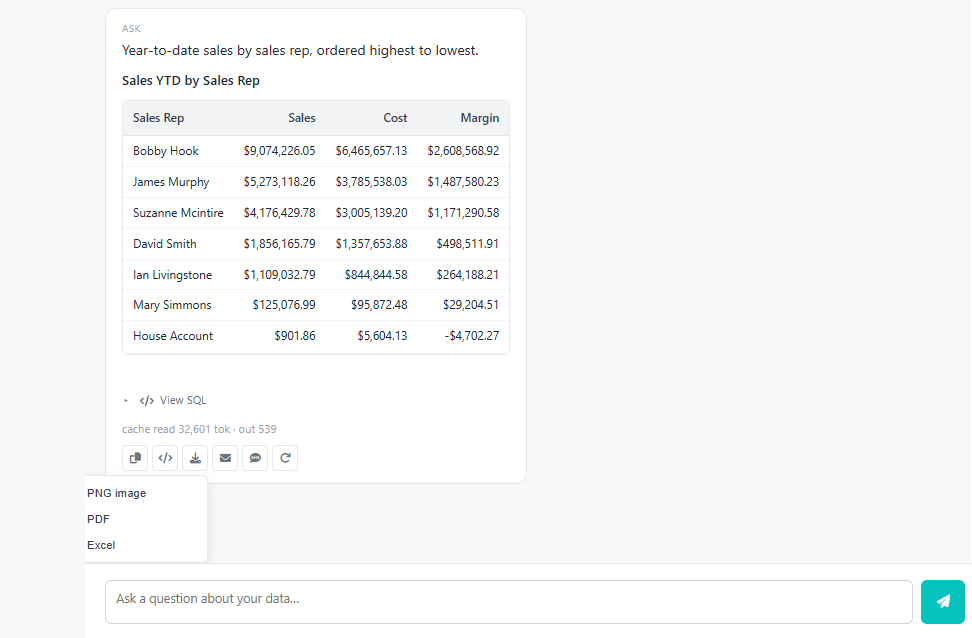Select the James Murphy name cell

tap(171, 182)
